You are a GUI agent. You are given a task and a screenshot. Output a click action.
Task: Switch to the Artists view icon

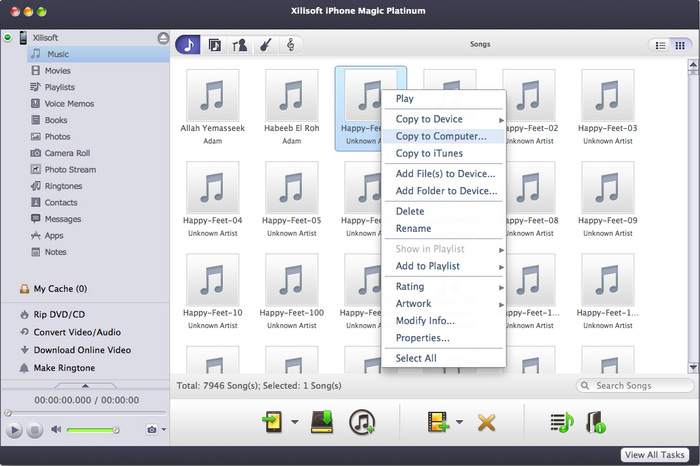[x=240, y=45]
